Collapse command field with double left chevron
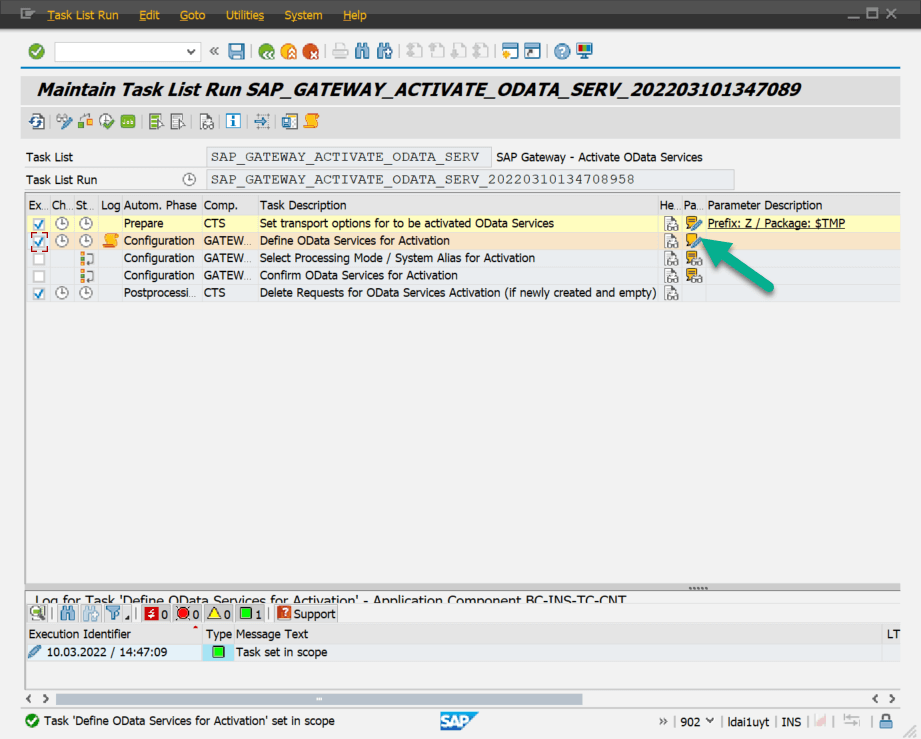 (214, 52)
